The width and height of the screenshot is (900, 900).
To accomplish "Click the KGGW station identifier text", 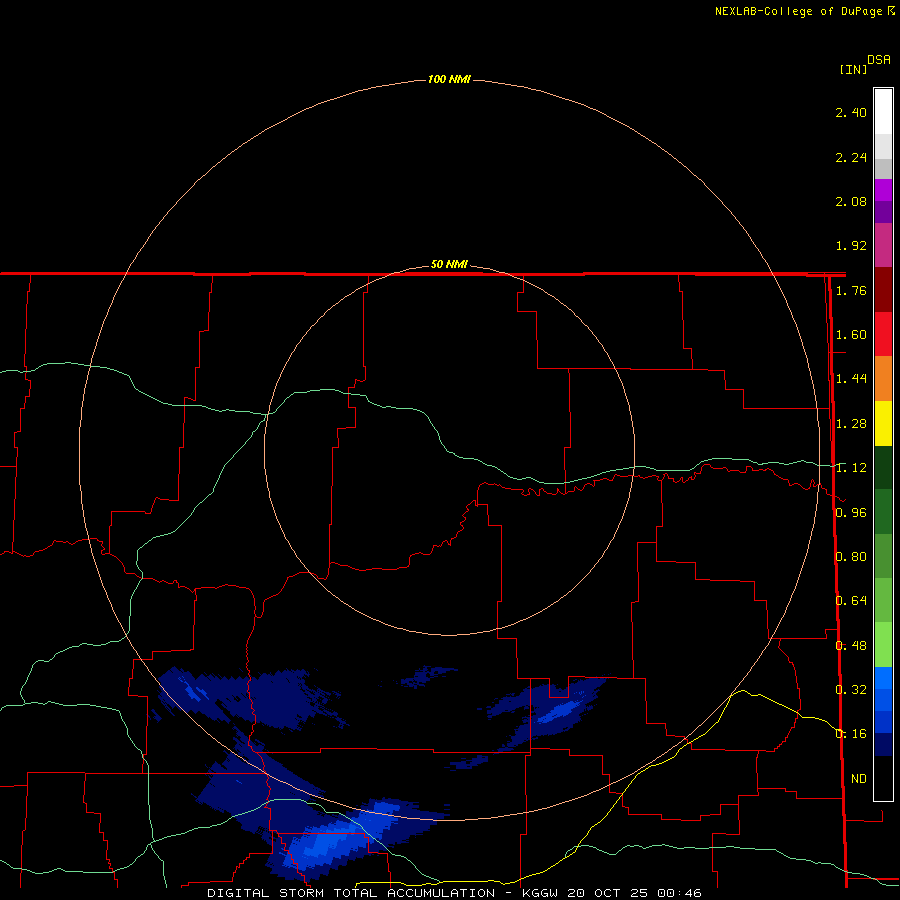I will 540,893.
